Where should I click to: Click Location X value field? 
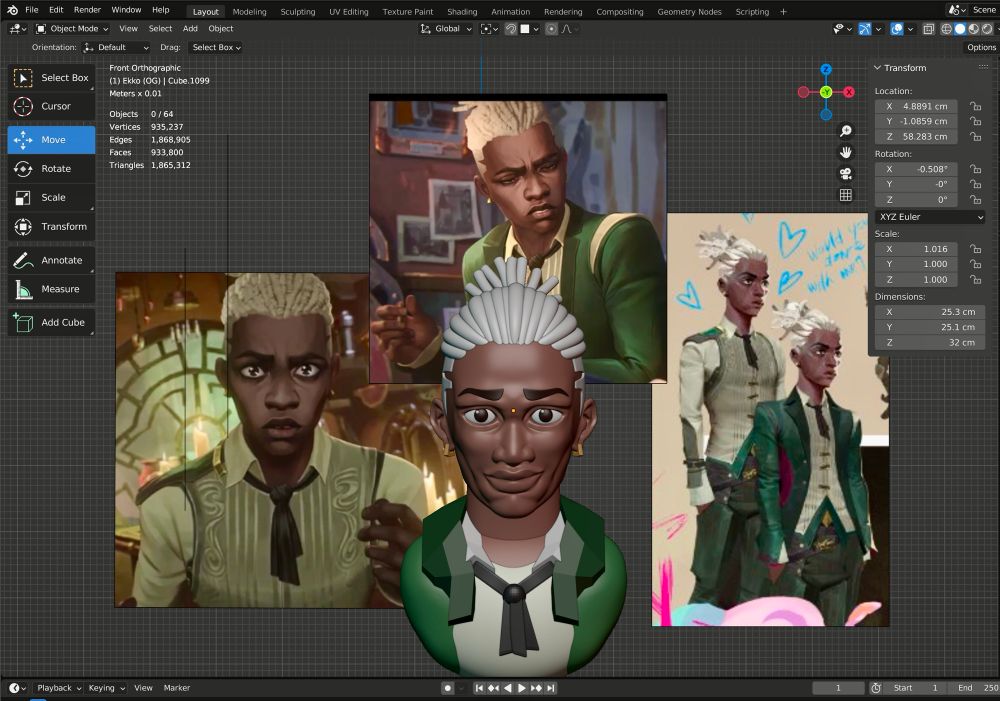(916, 107)
